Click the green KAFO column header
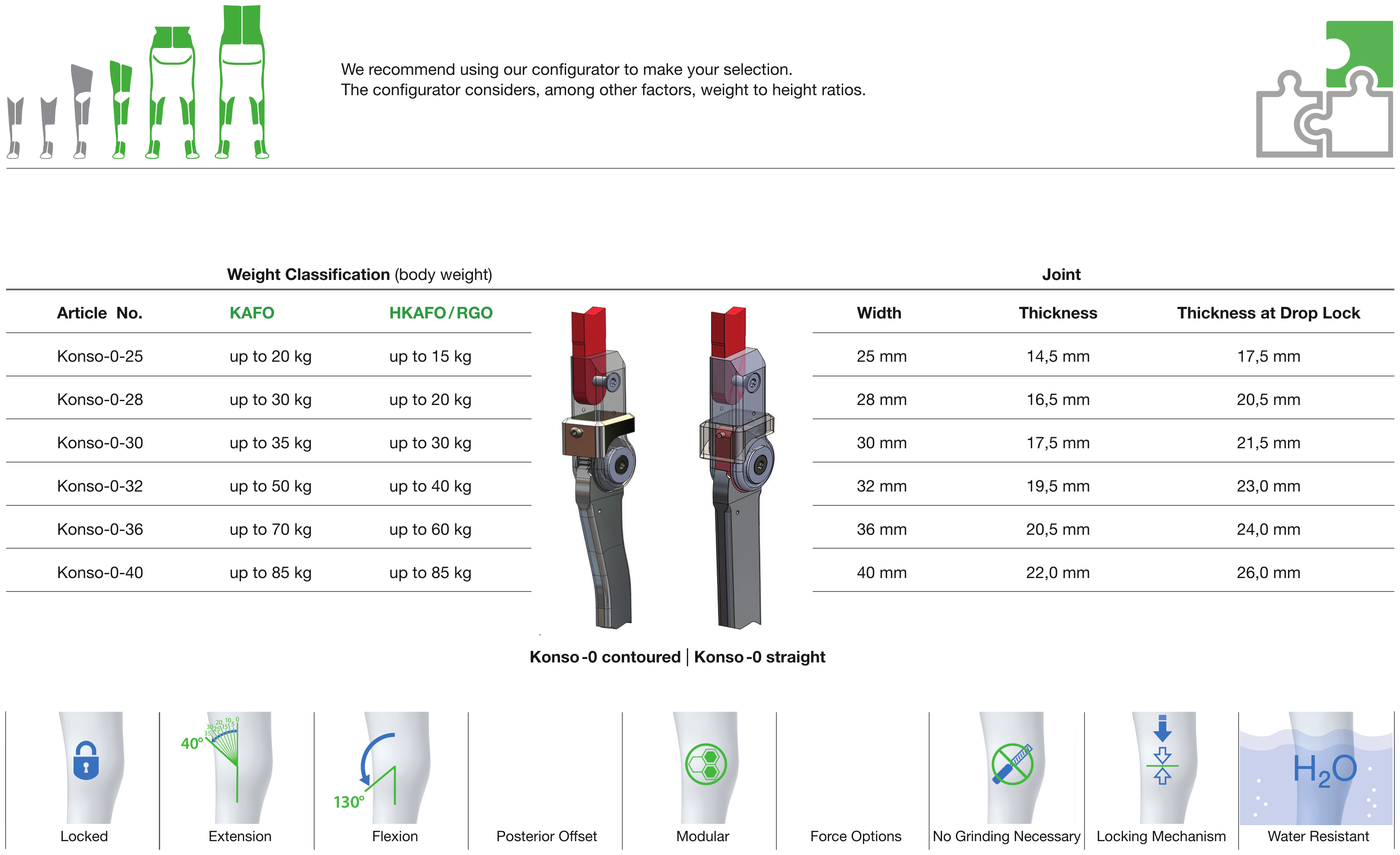 point(252,313)
